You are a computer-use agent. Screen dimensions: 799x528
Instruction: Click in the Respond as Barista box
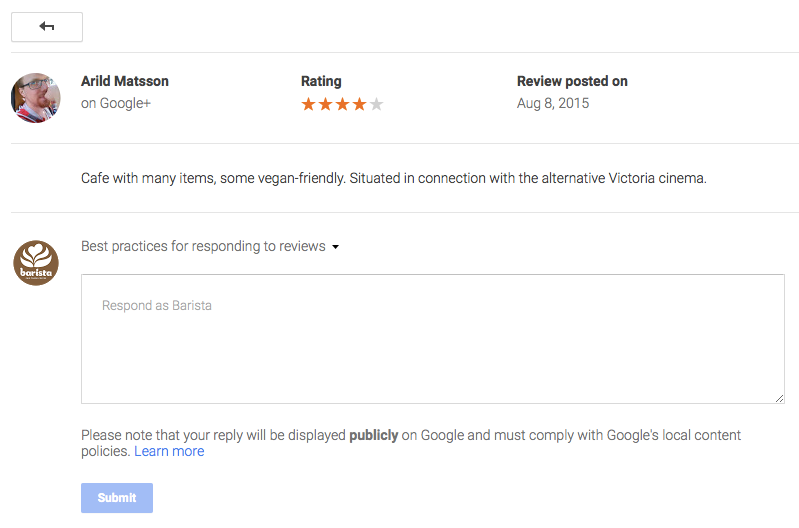click(x=433, y=339)
